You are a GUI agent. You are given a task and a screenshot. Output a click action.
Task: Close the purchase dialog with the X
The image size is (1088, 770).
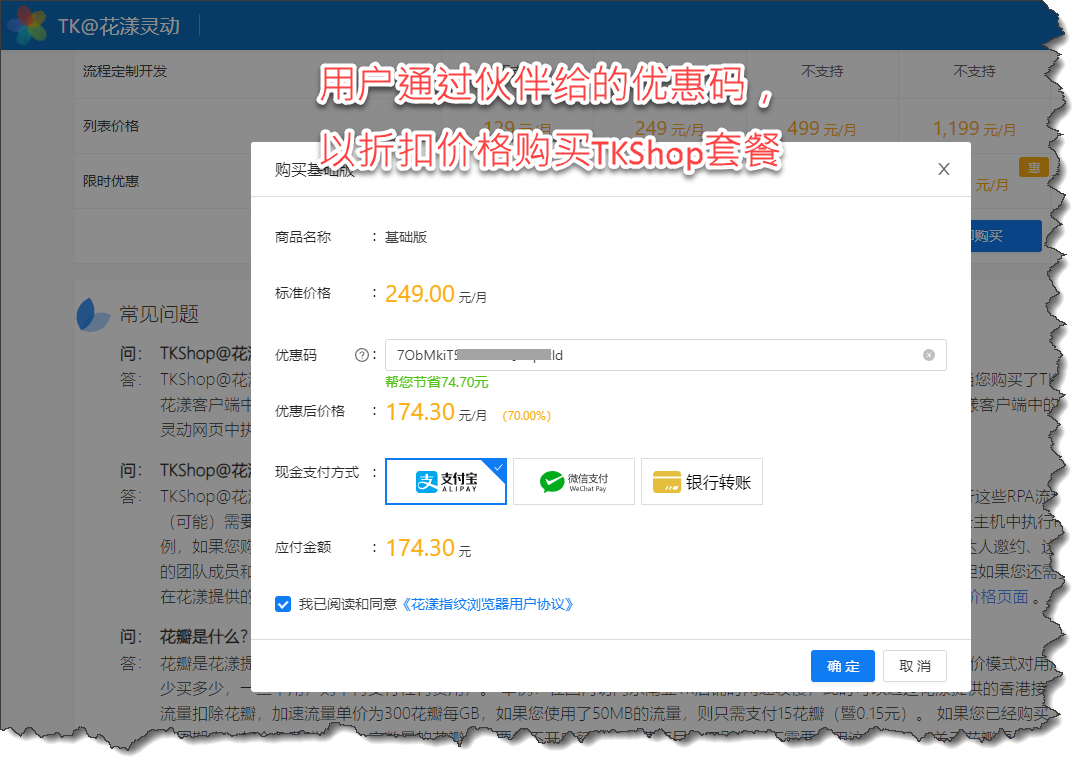(x=944, y=169)
